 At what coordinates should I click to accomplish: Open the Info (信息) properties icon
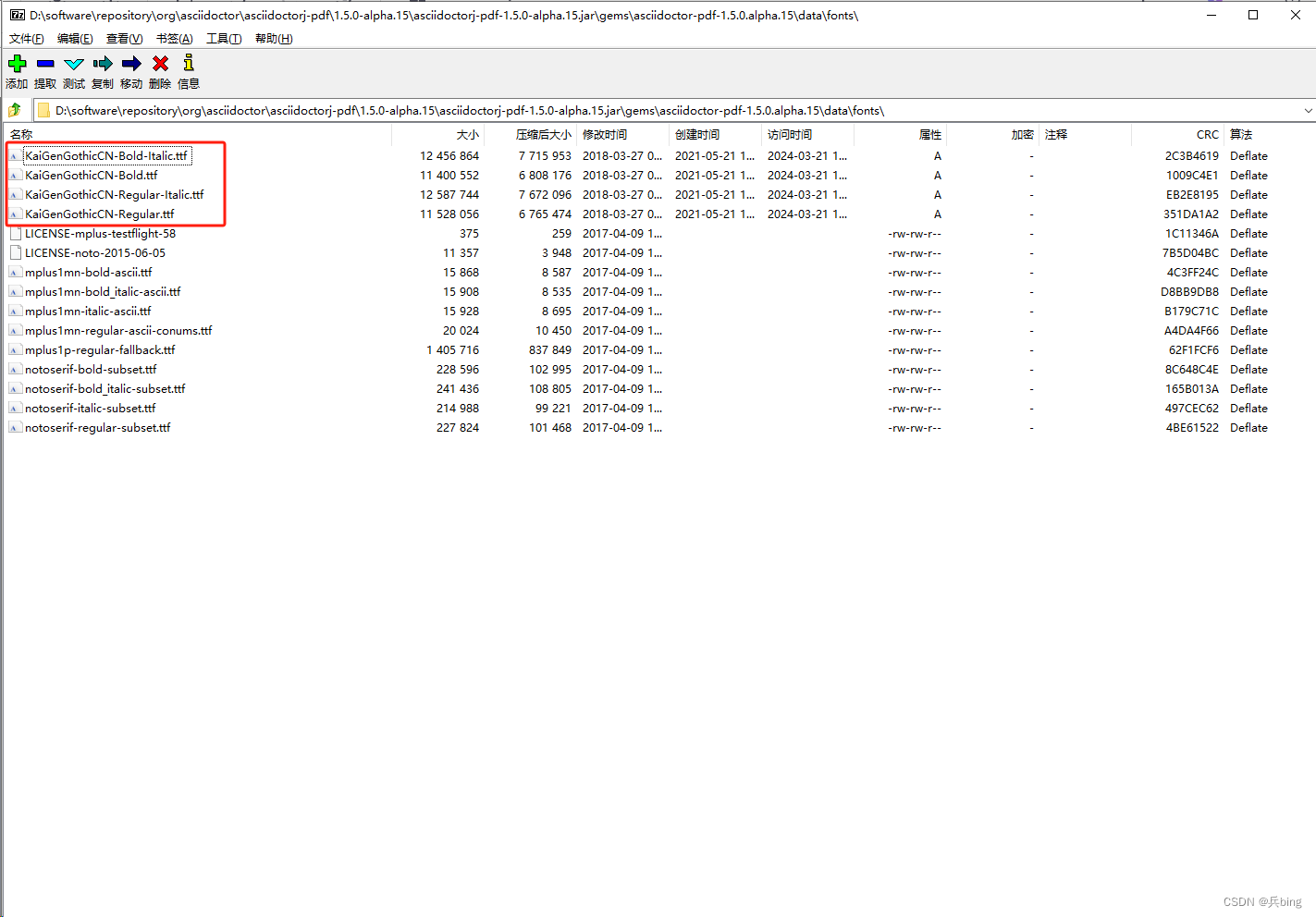click(x=189, y=64)
